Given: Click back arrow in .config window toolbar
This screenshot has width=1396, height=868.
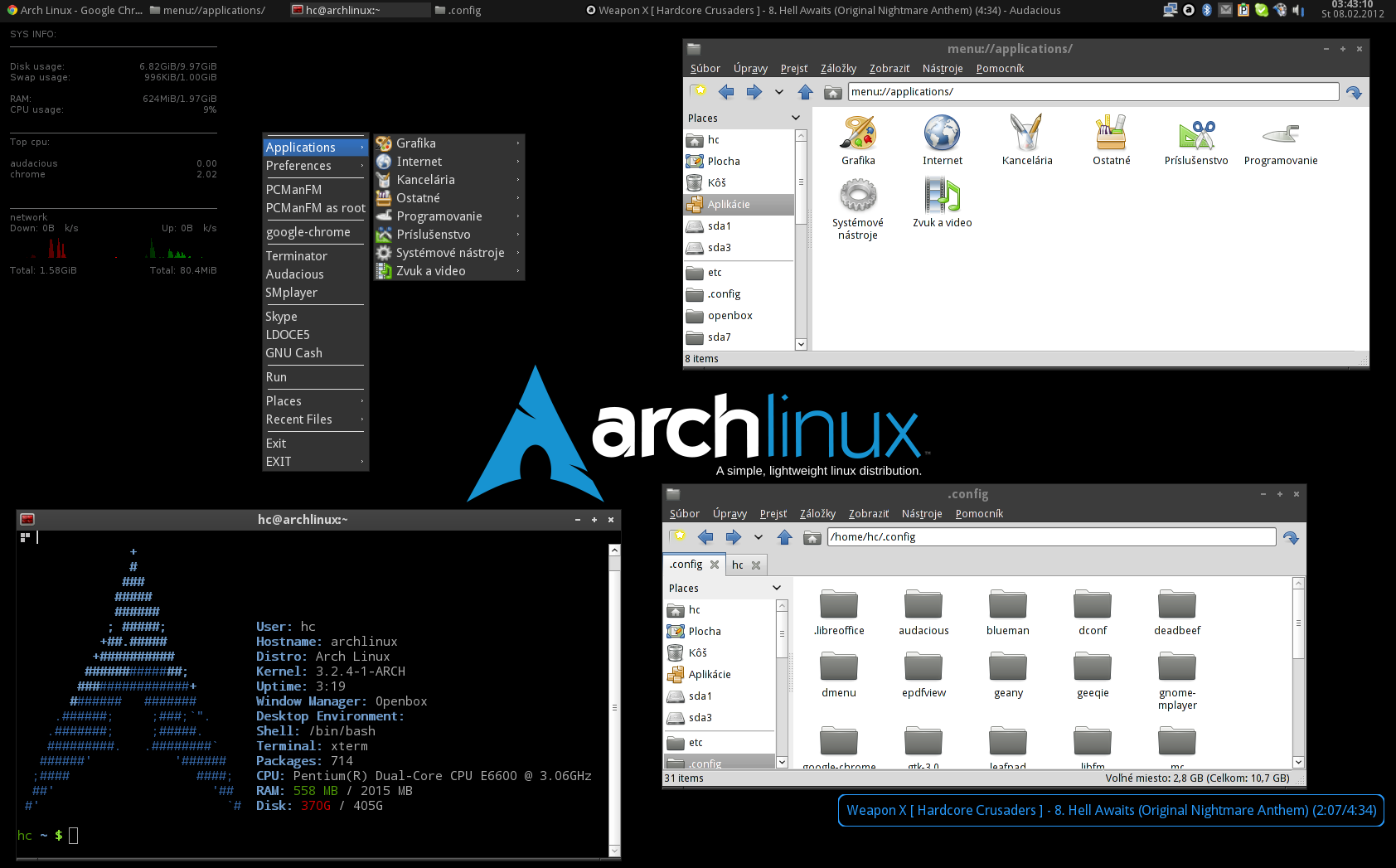Looking at the screenshot, I should (705, 537).
